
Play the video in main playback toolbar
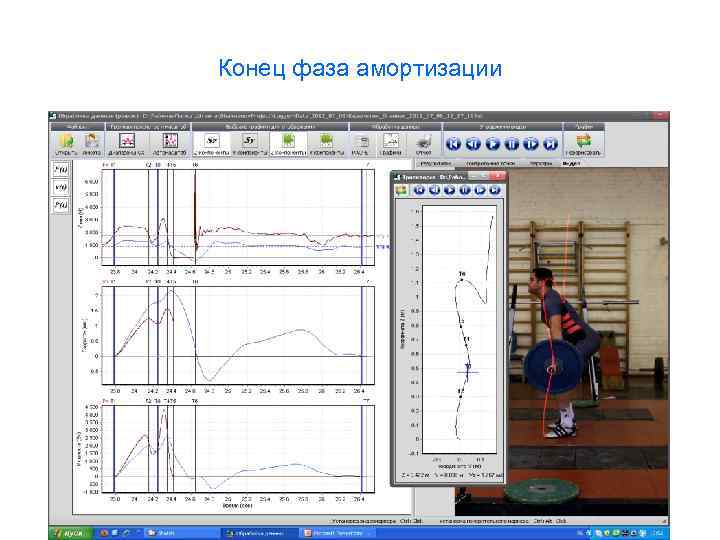[492, 144]
